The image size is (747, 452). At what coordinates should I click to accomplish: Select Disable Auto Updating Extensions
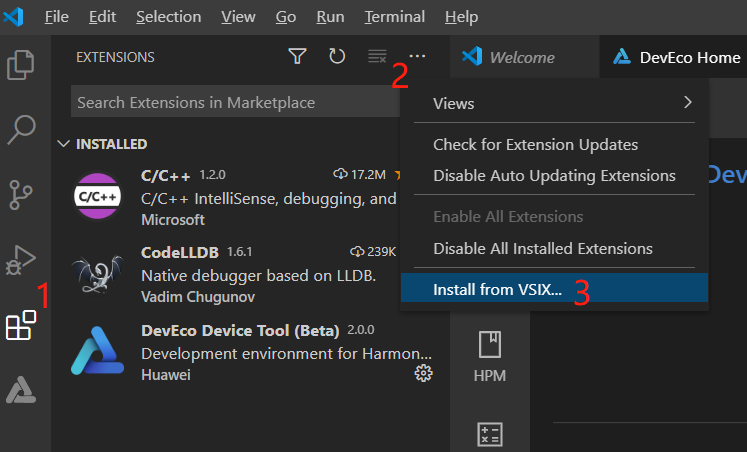(553, 176)
